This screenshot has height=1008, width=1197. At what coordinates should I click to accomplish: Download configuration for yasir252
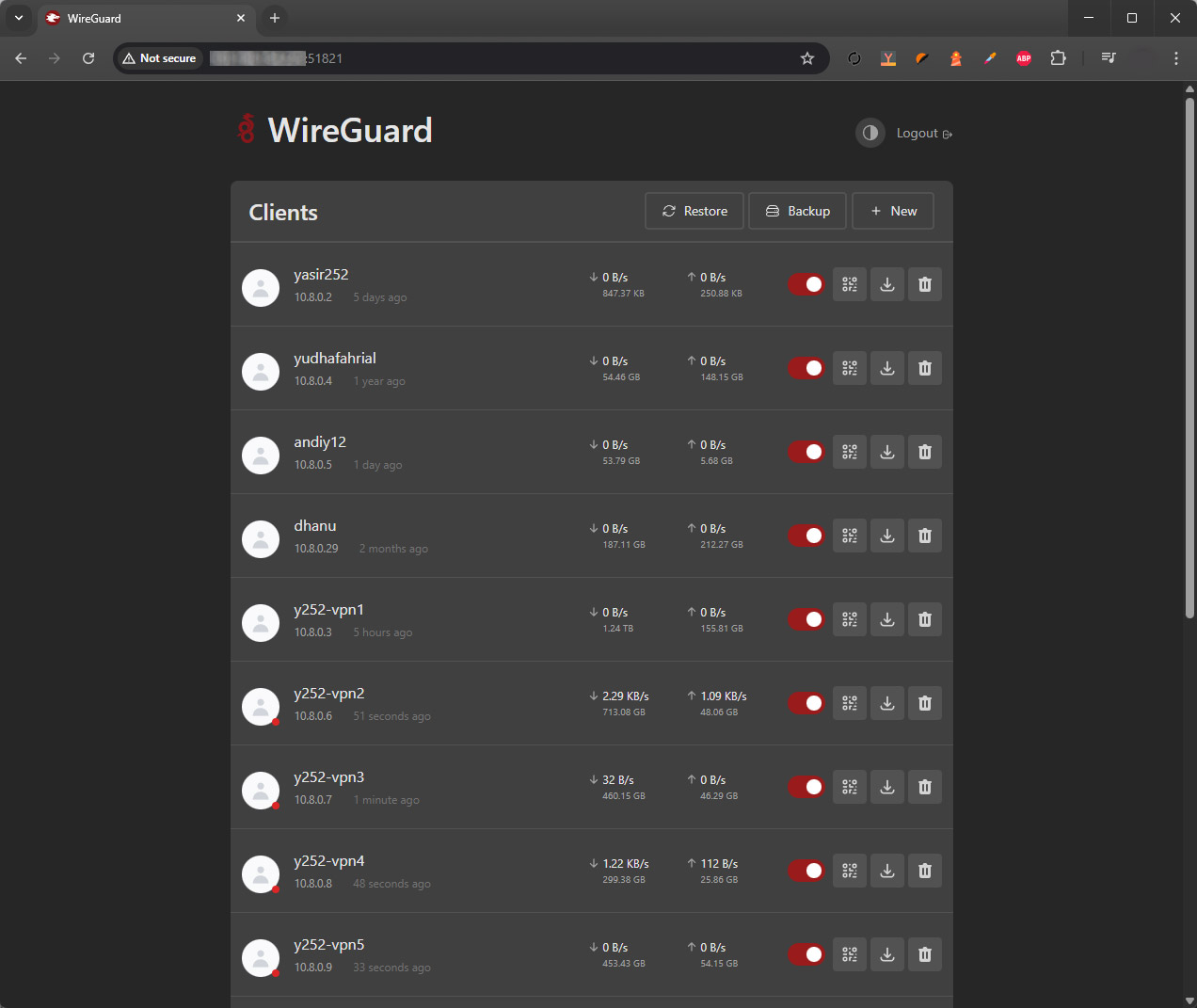tap(887, 284)
